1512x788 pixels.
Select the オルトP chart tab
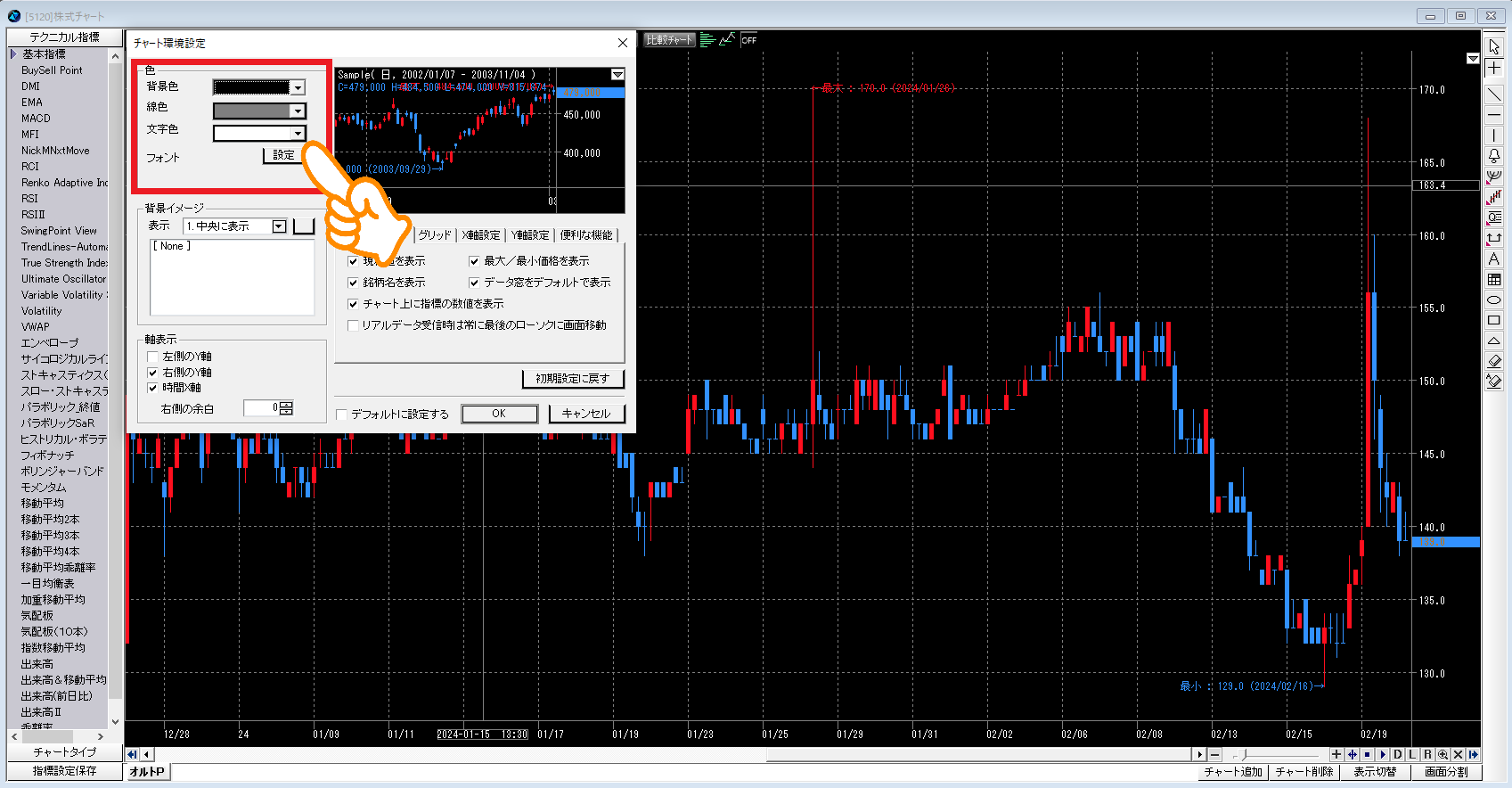tap(147, 772)
